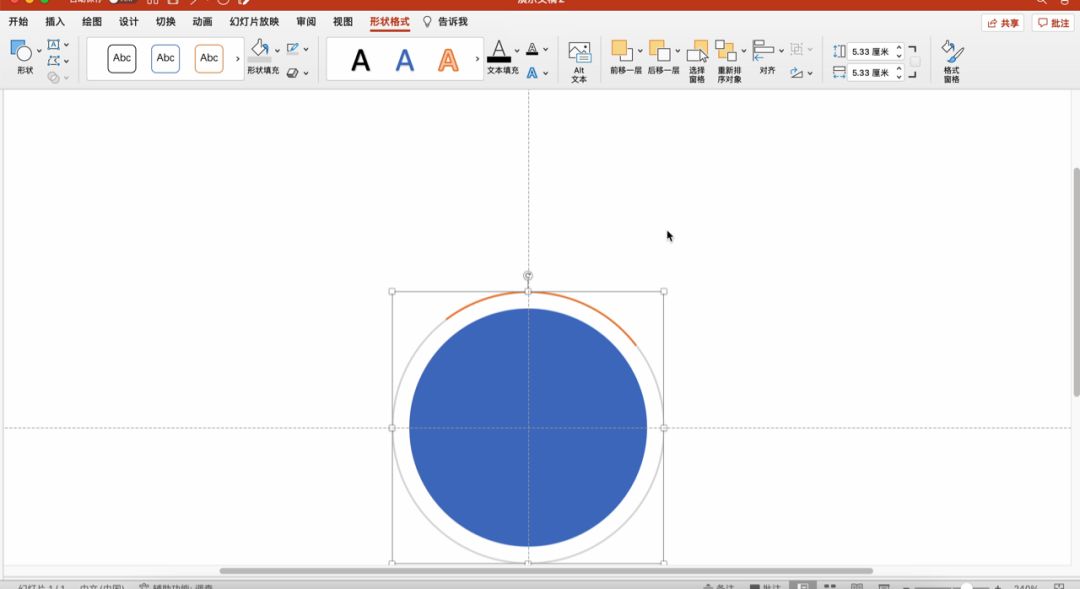Switch to the 切换 tab
This screenshot has height=589, width=1080.
pyautogui.click(x=165, y=22)
